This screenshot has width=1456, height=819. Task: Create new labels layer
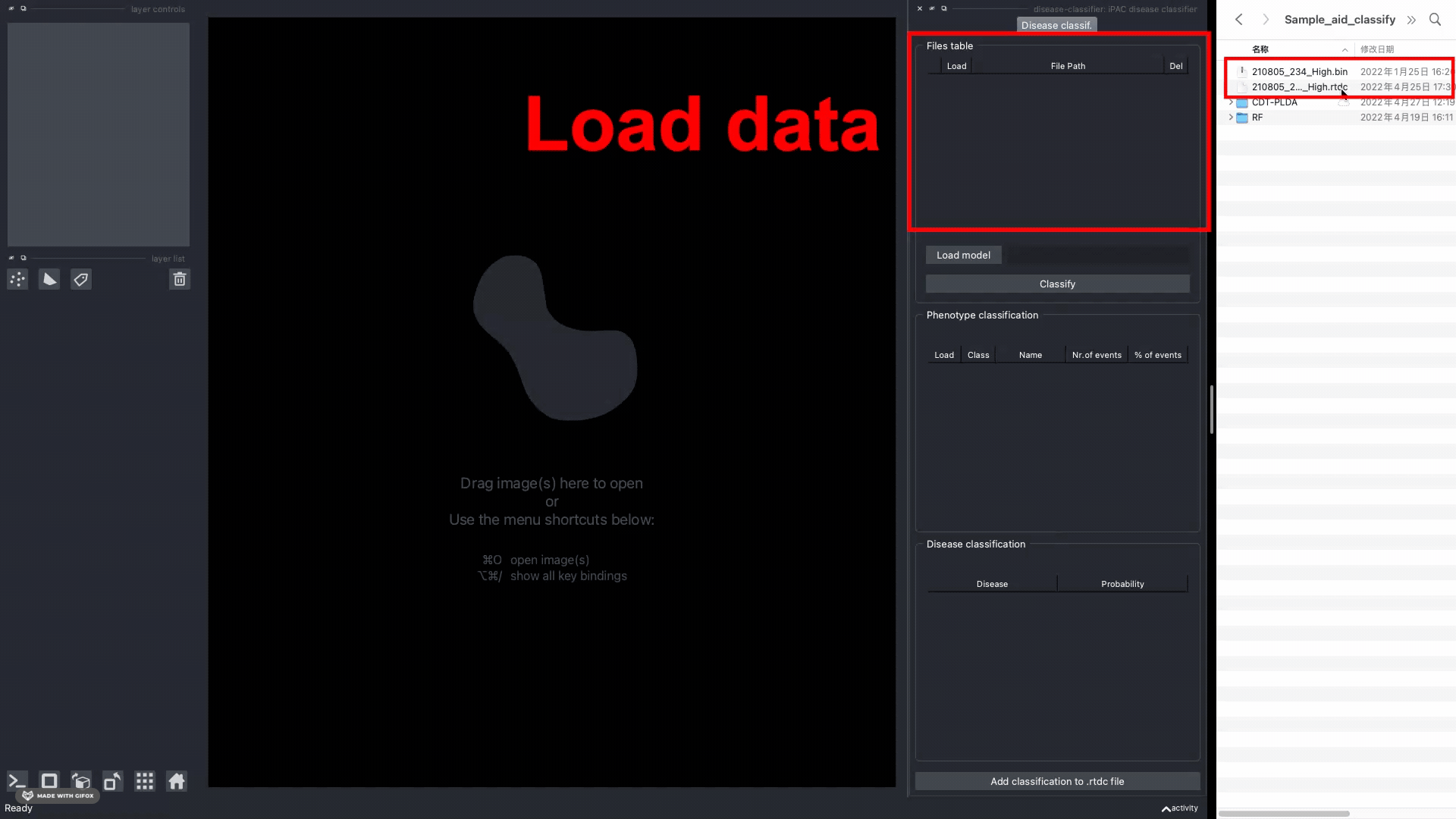coord(81,280)
